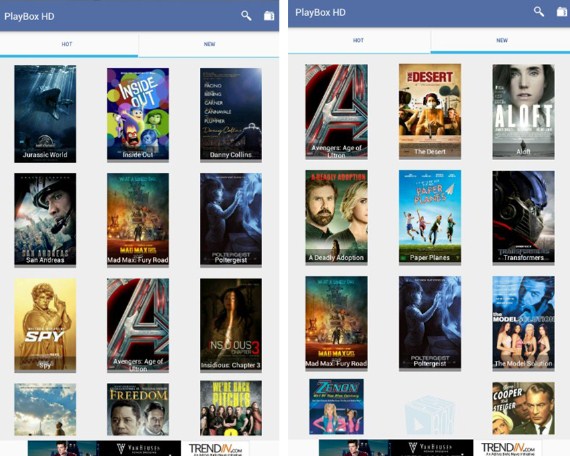
Task: Open The Desert movie poster
Action: tap(430, 111)
